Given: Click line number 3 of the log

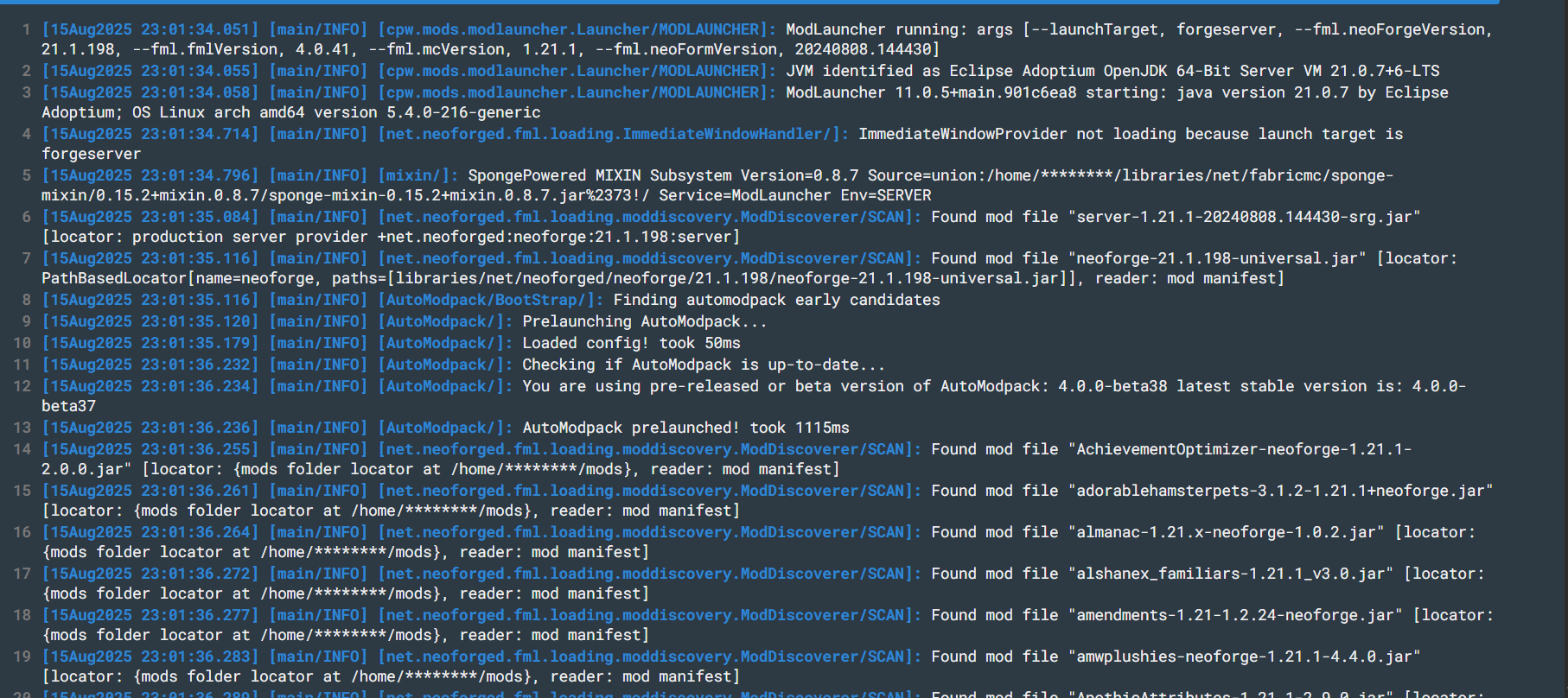Looking at the screenshot, I should [26, 92].
